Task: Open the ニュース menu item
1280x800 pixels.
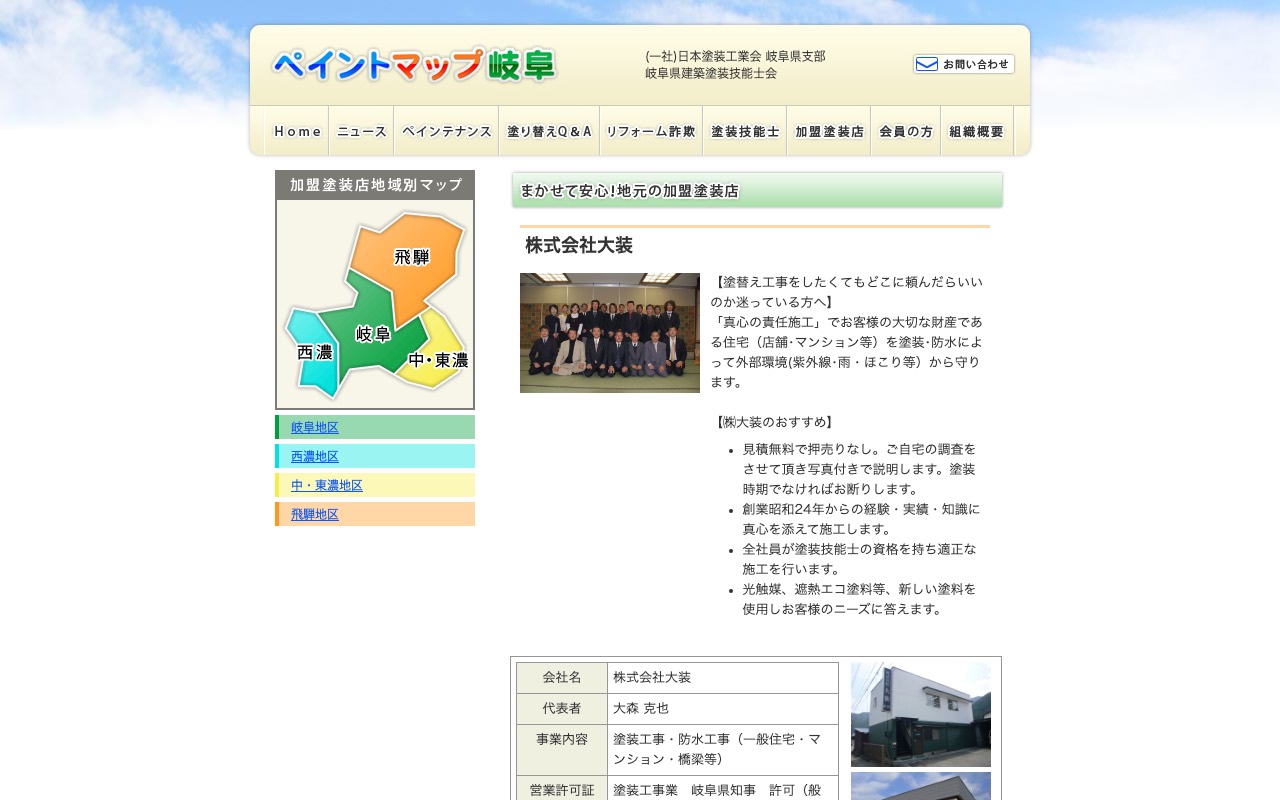Action: (361, 131)
